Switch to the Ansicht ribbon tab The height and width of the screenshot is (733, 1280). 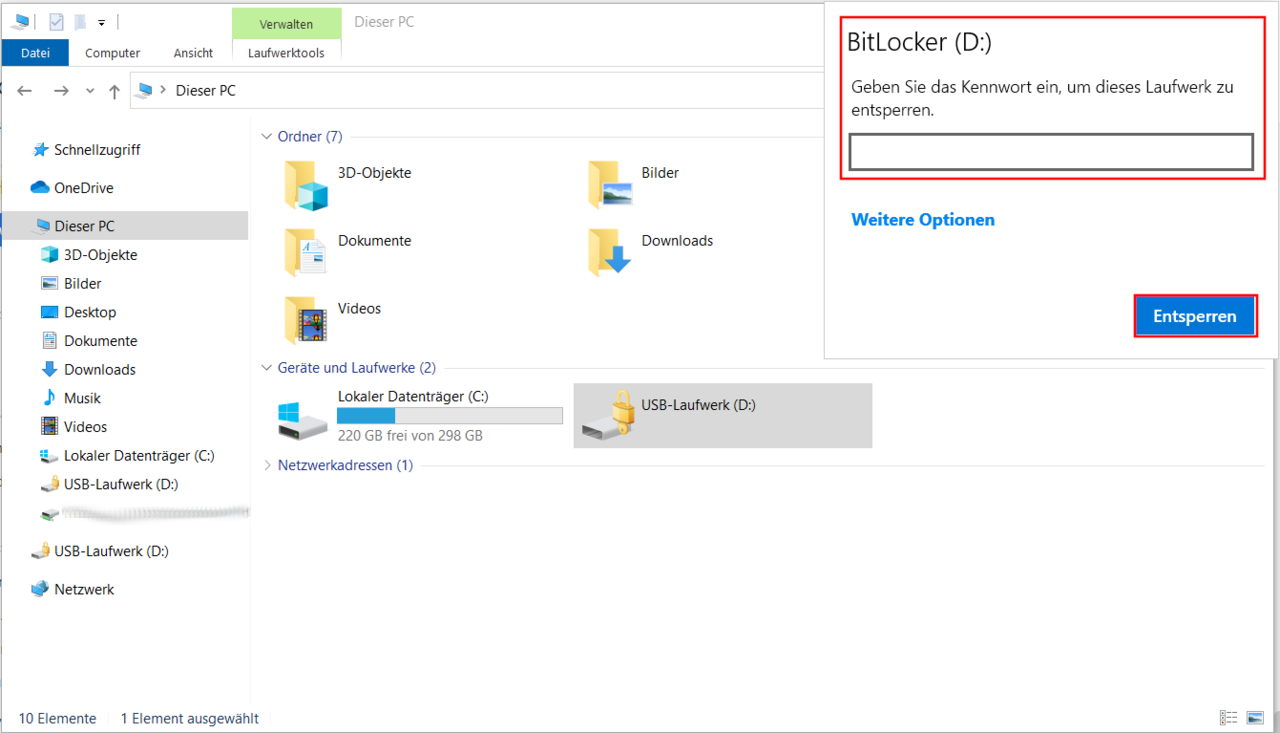[193, 53]
